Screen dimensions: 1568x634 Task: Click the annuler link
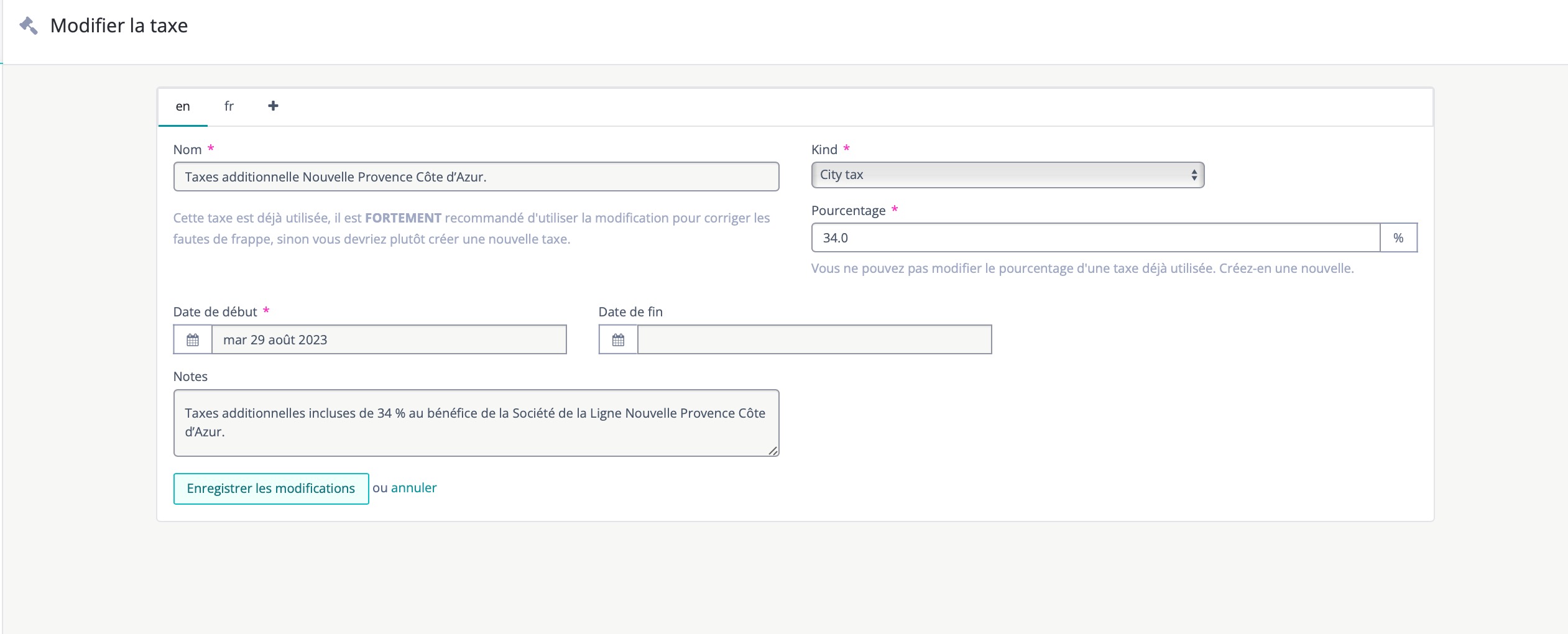click(x=413, y=488)
